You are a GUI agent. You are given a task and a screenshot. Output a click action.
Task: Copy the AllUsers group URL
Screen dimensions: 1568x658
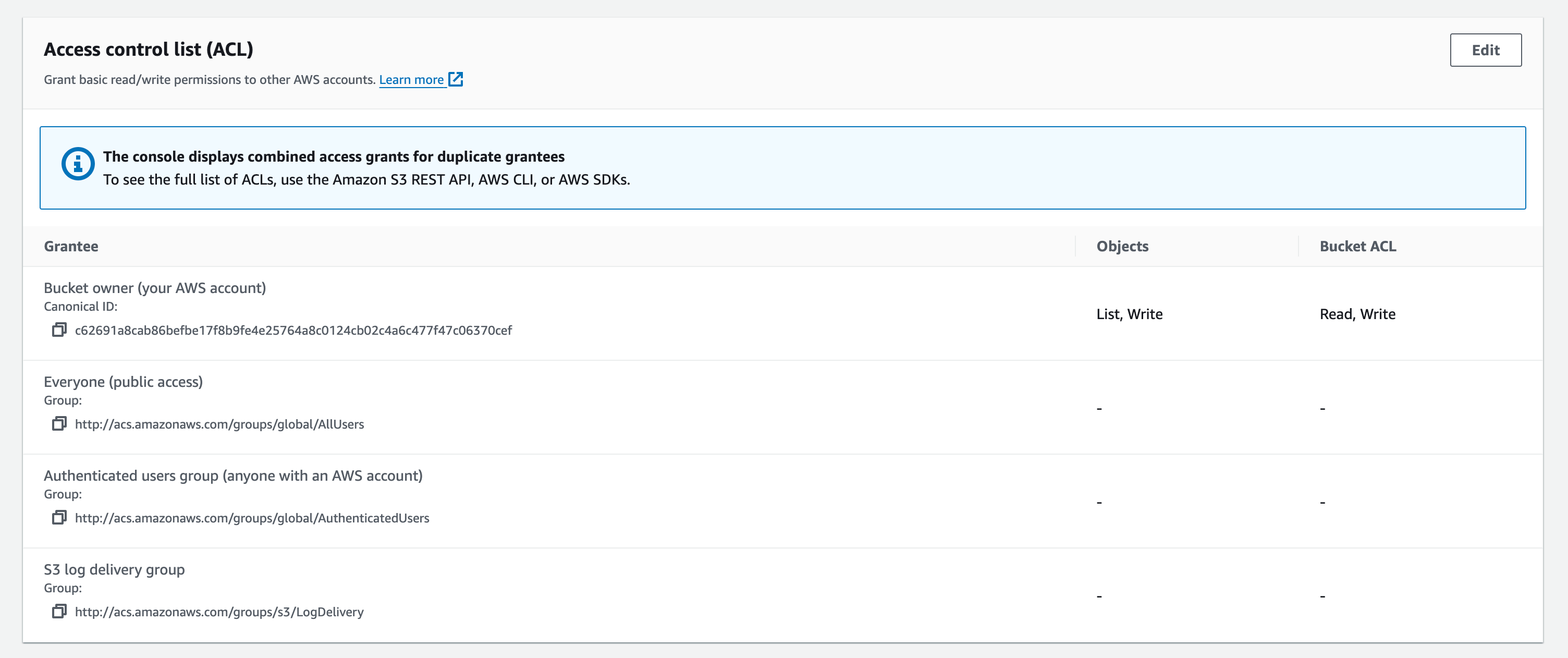pos(59,424)
